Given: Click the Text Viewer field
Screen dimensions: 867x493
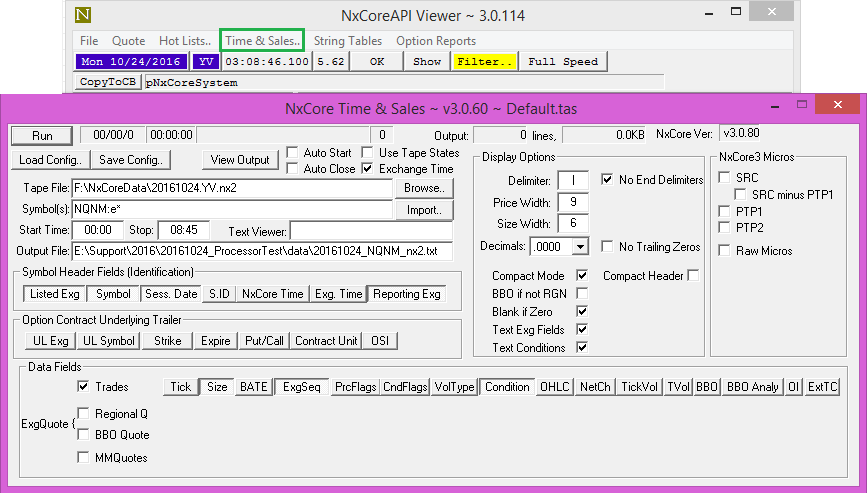Looking at the screenshot, I should pos(371,231).
